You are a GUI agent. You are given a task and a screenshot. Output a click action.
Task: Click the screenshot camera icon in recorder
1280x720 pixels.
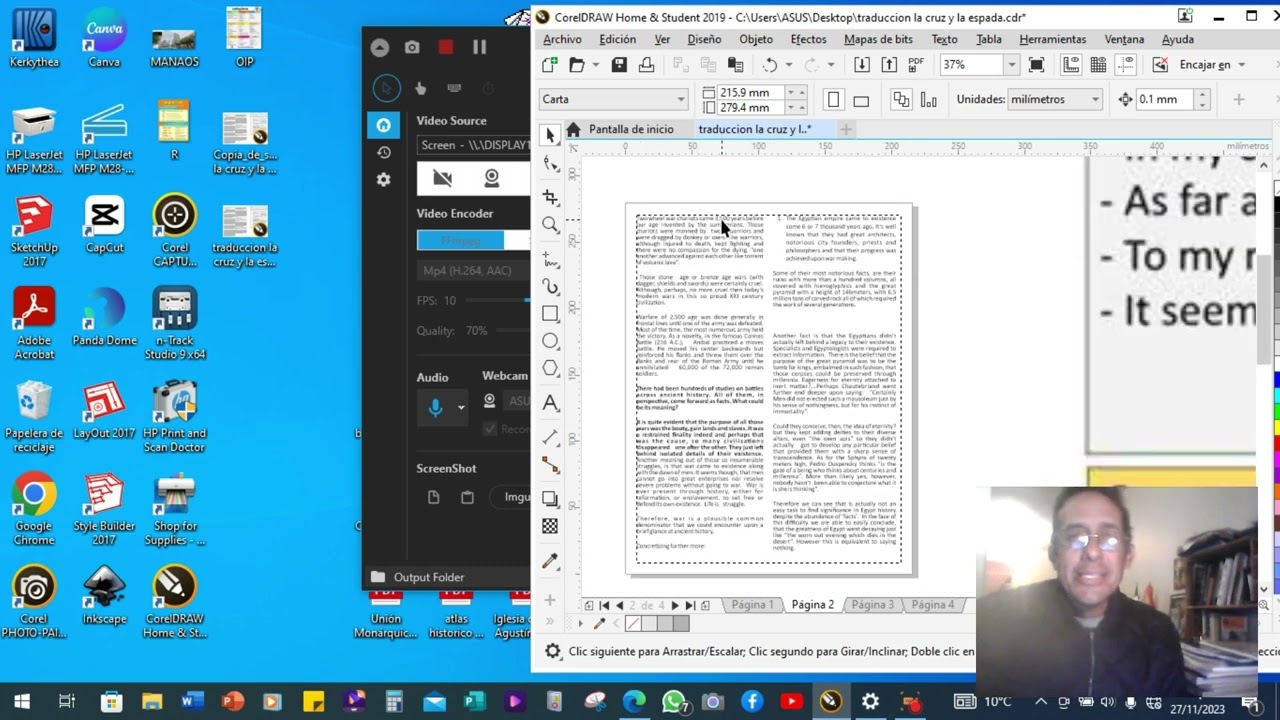pyautogui.click(x=412, y=47)
